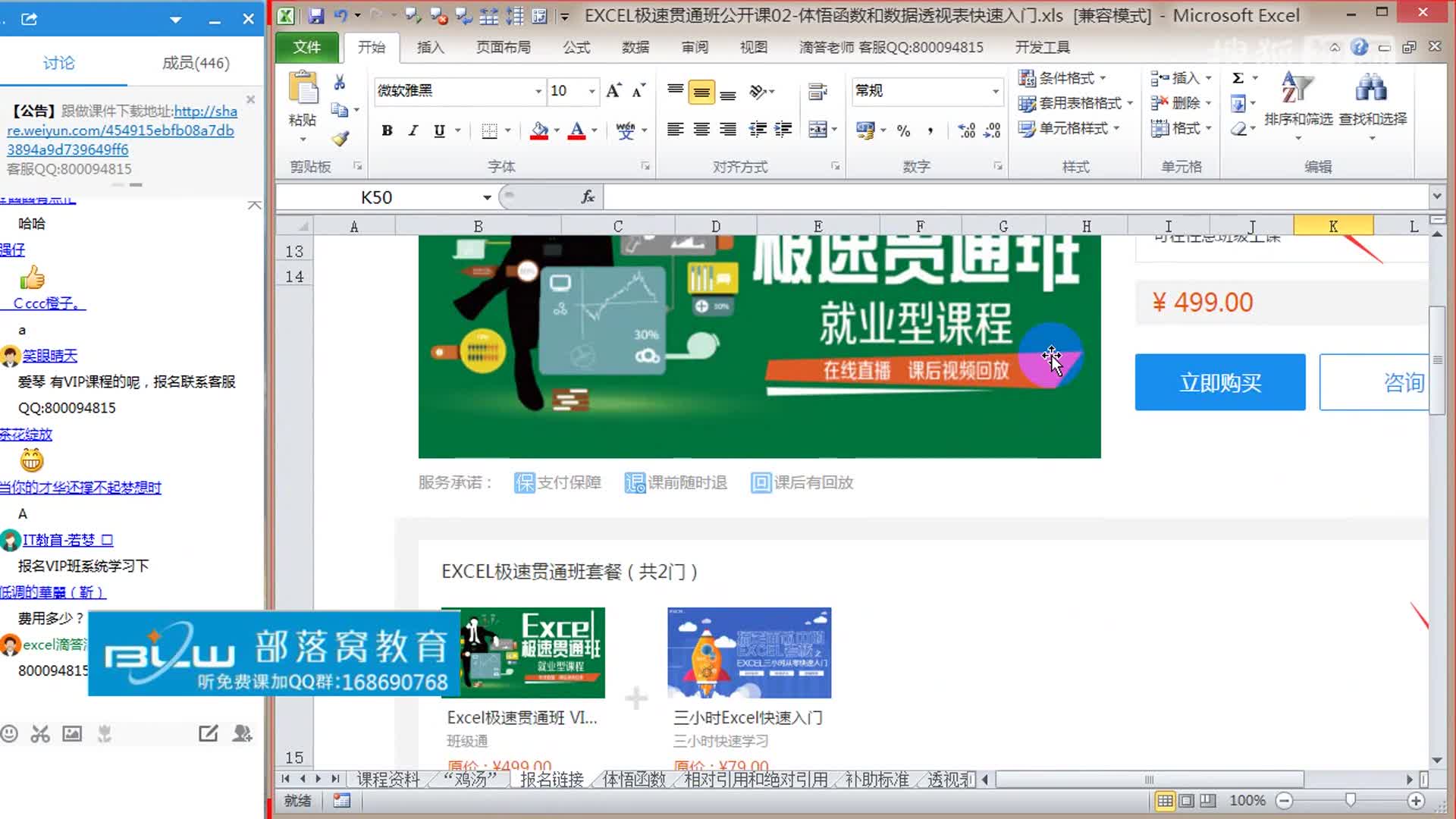Open the File tab
Image resolution: width=1456 pixels, height=819 pixels.
point(307,47)
